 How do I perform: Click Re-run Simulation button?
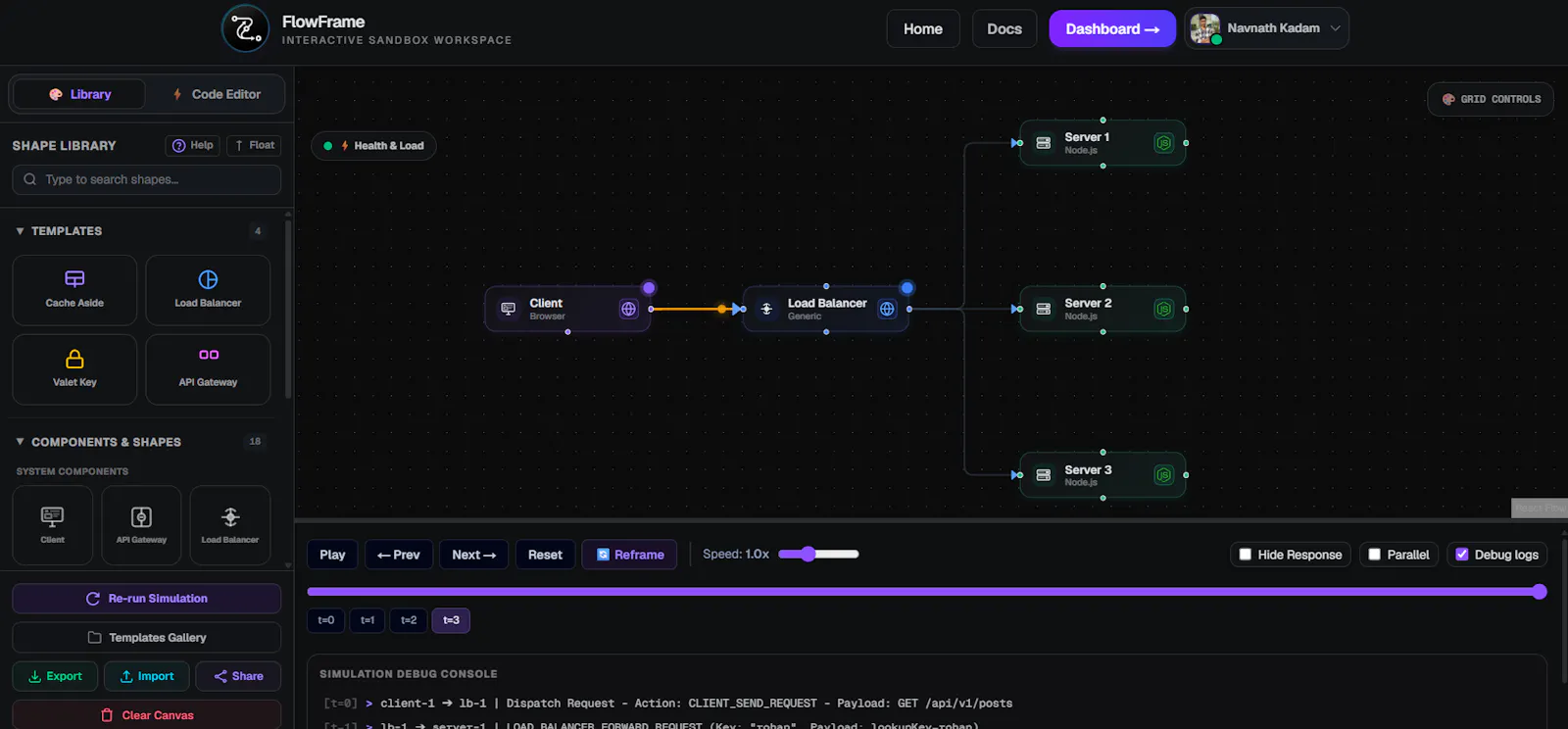tap(147, 599)
